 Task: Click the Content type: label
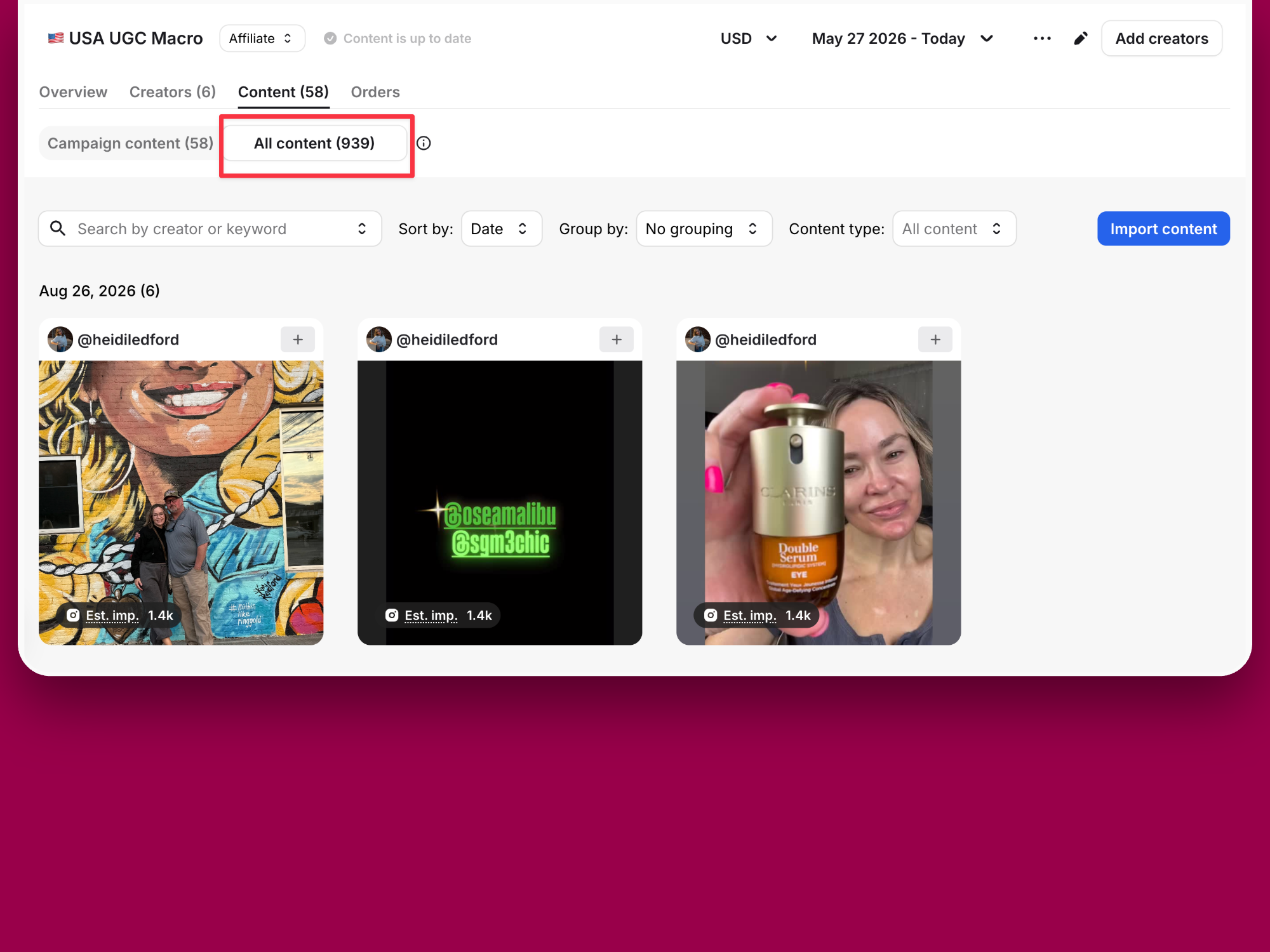point(836,229)
